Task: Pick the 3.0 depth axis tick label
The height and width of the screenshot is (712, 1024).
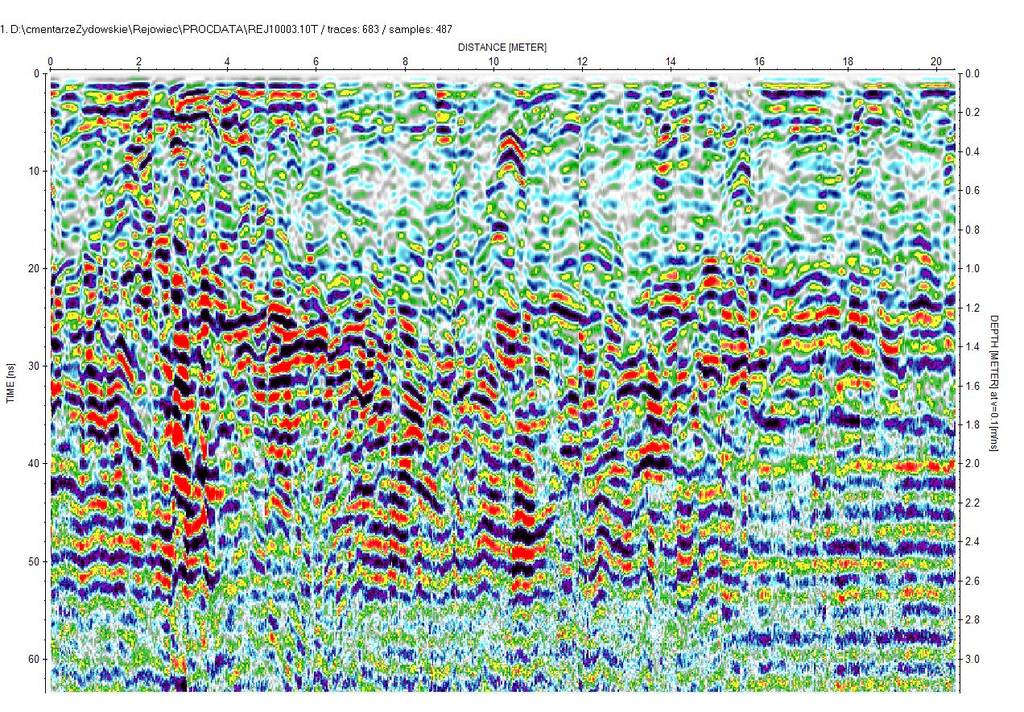Action: [x=972, y=659]
